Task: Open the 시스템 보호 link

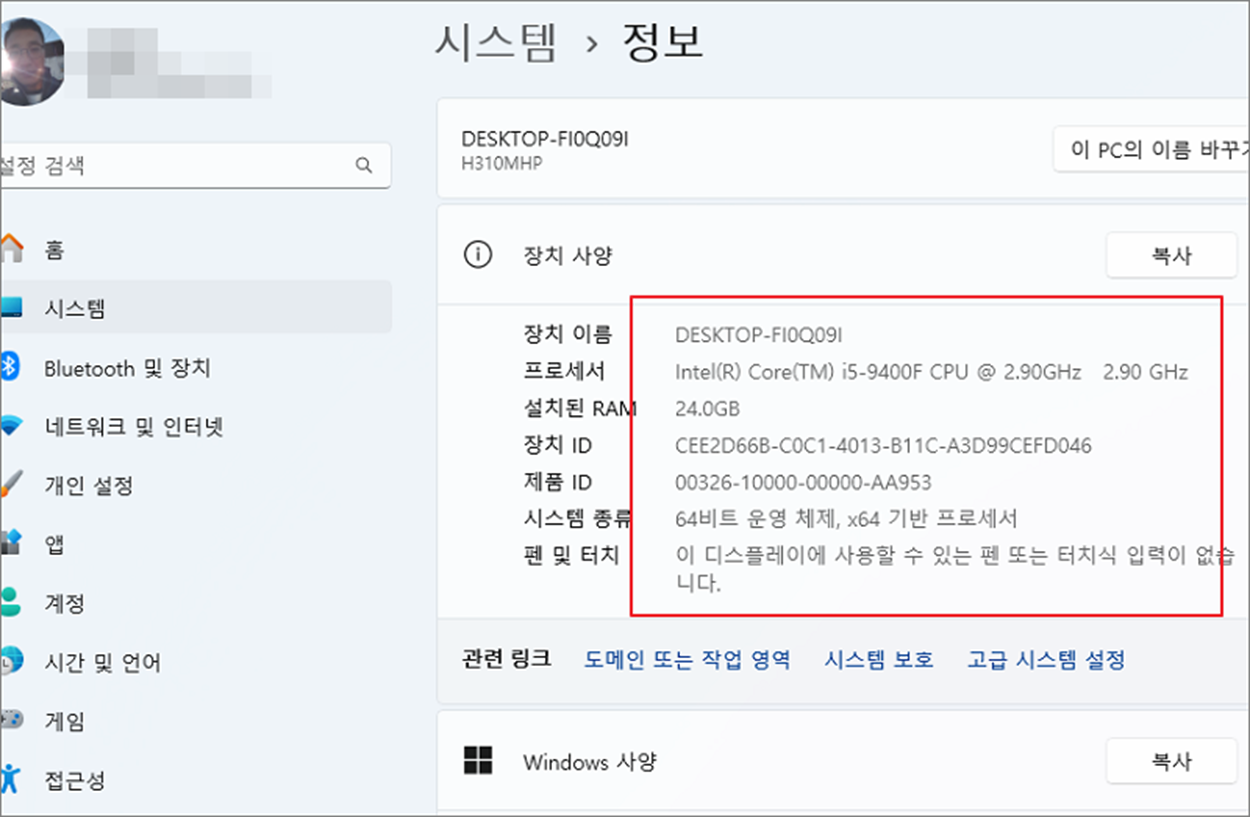Action: pyautogui.click(x=879, y=659)
